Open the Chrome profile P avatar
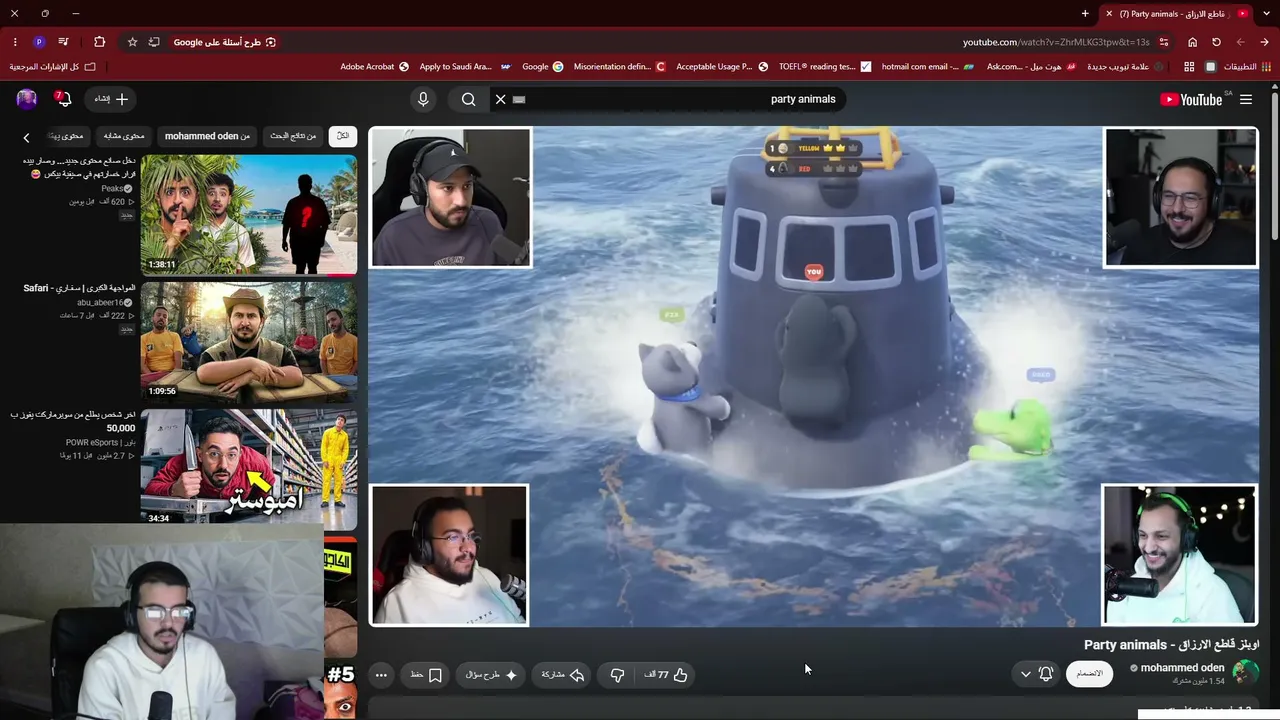Image resolution: width=1280 pixels, height=720 pixels. 39,42
